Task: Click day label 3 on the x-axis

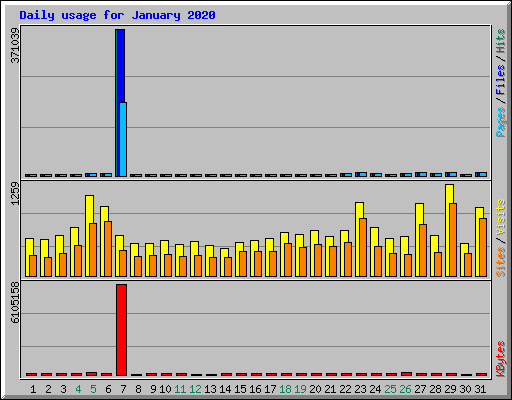Action: tap(63, 389)
